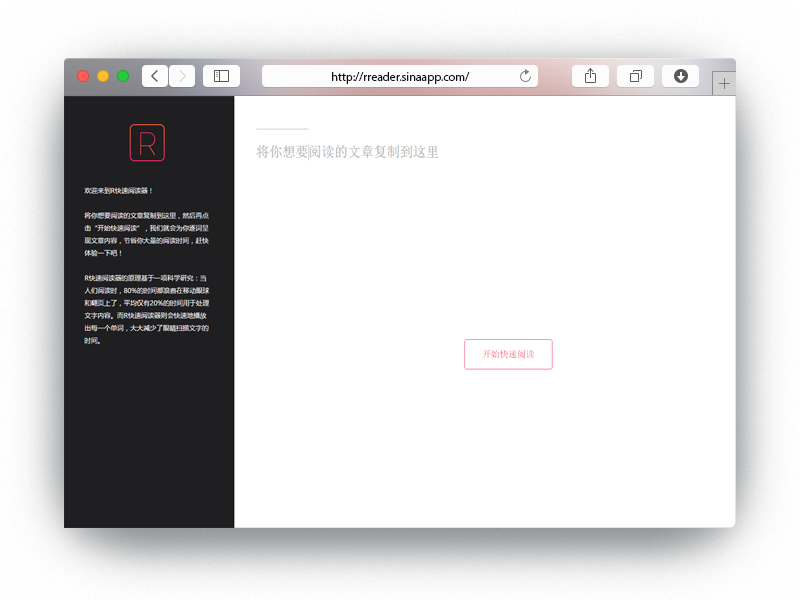
Task: Show all tabs overview icon
Action: pos(635,77)
